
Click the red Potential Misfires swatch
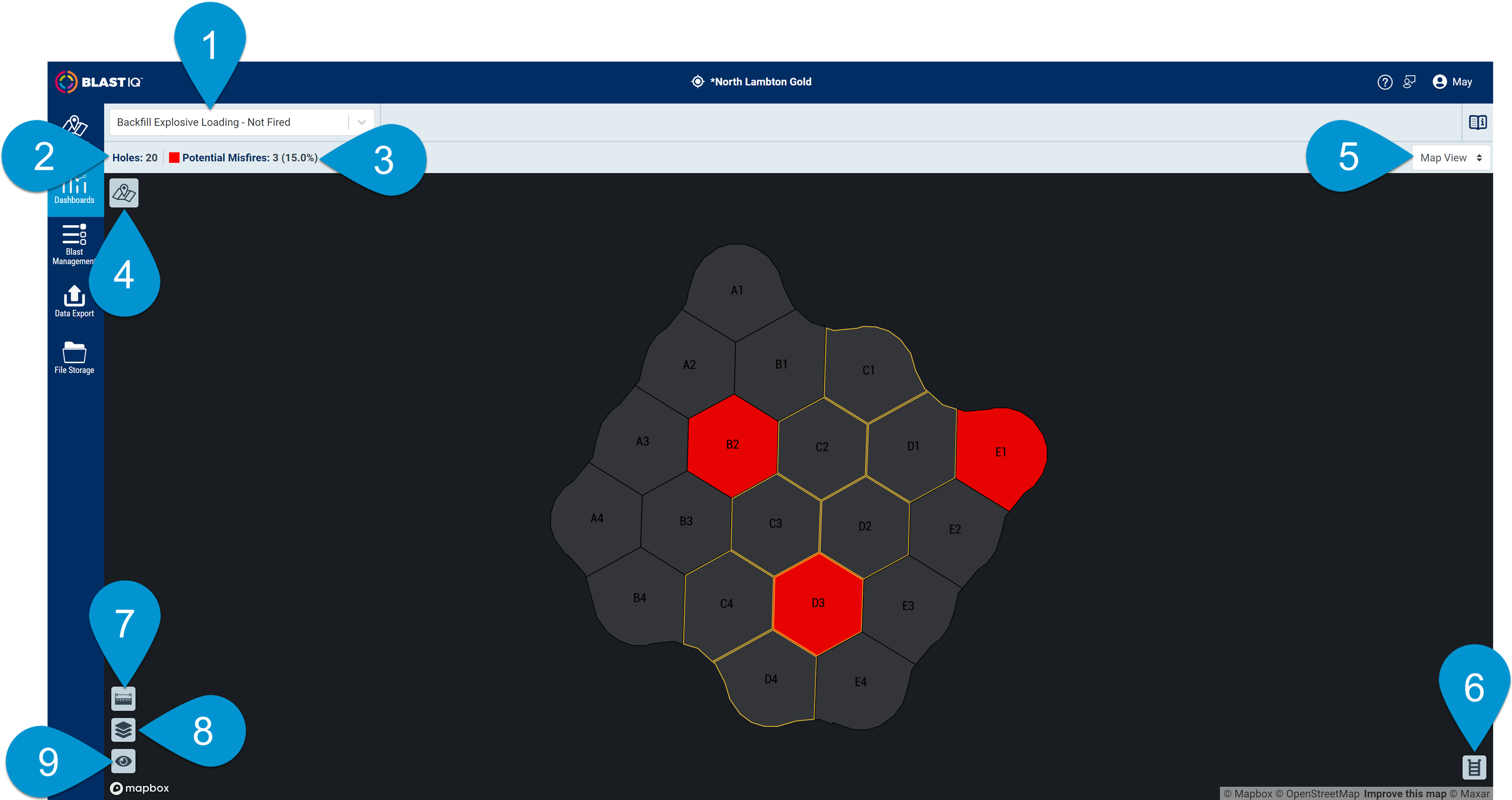174,158
